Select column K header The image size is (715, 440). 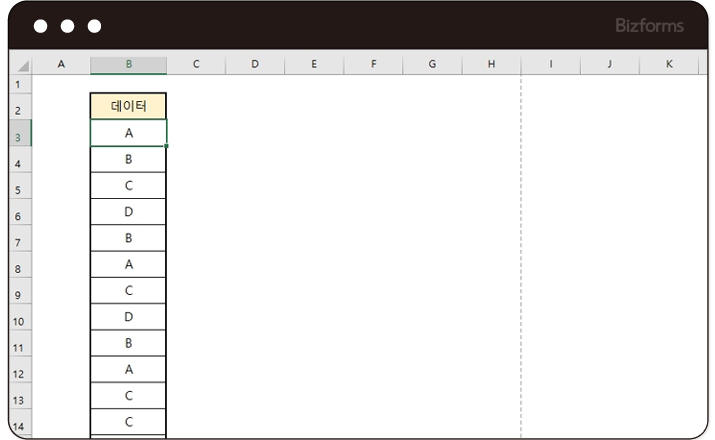click(x=669, y=64)
